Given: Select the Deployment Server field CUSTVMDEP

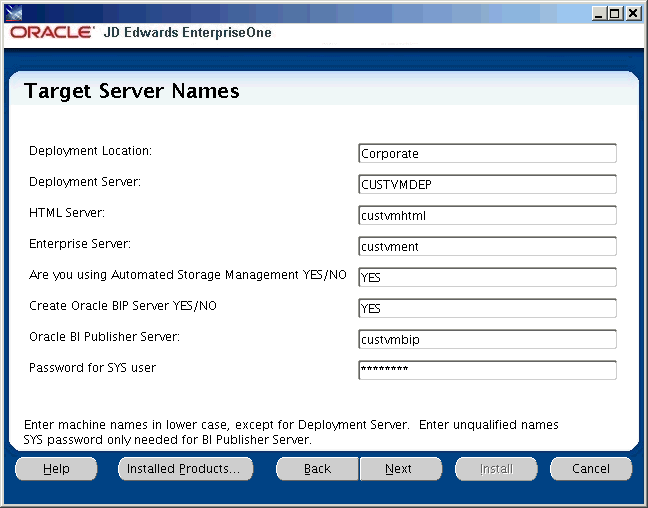Looking at the screenshot, I should click(488, 184).
